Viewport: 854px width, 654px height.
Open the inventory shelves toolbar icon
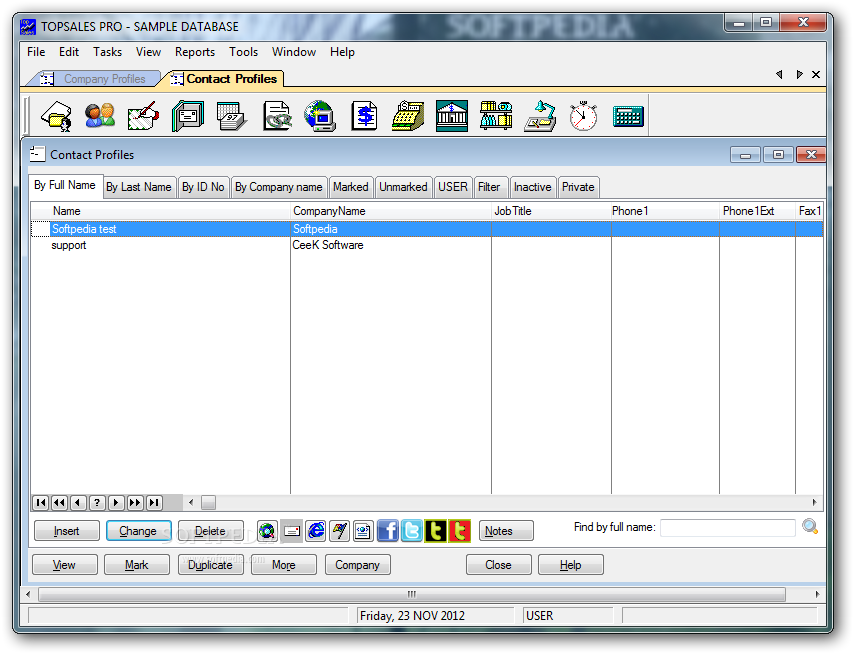click(496, 116)
